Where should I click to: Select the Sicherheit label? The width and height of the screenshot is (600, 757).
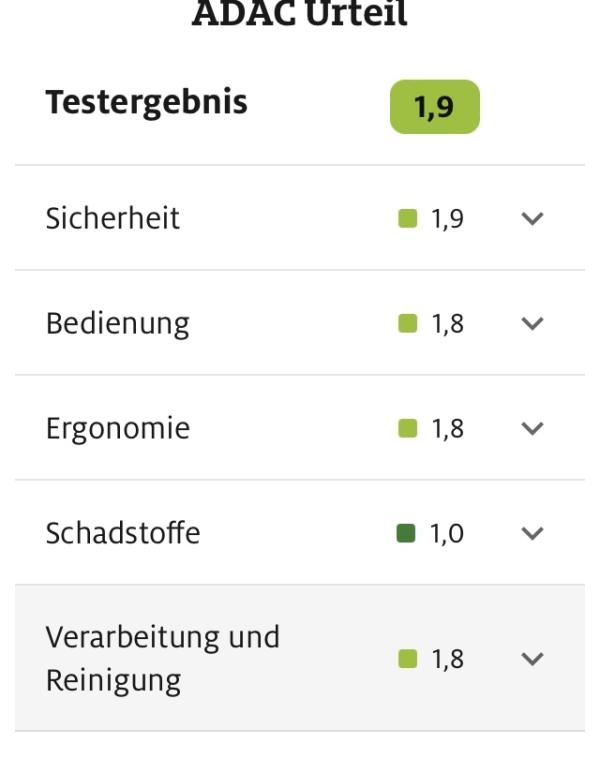click(x=113, y=219)
